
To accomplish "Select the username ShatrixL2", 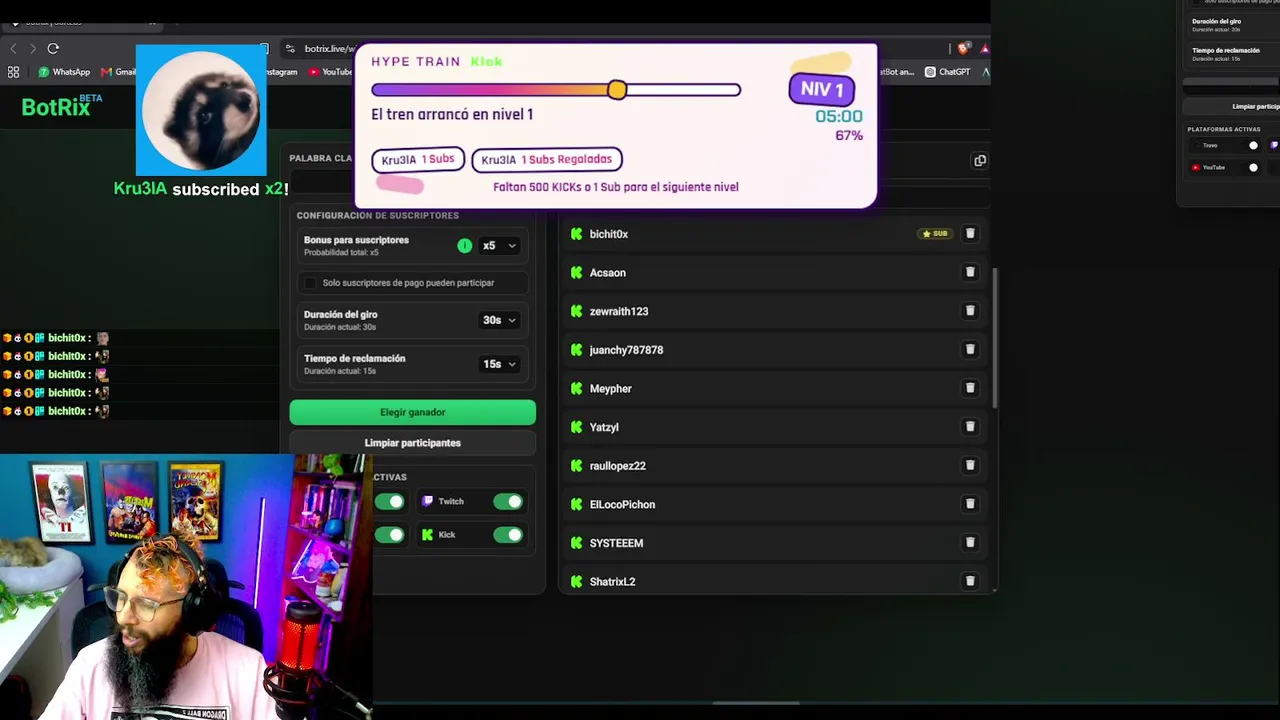I will (x=613, y=581).
